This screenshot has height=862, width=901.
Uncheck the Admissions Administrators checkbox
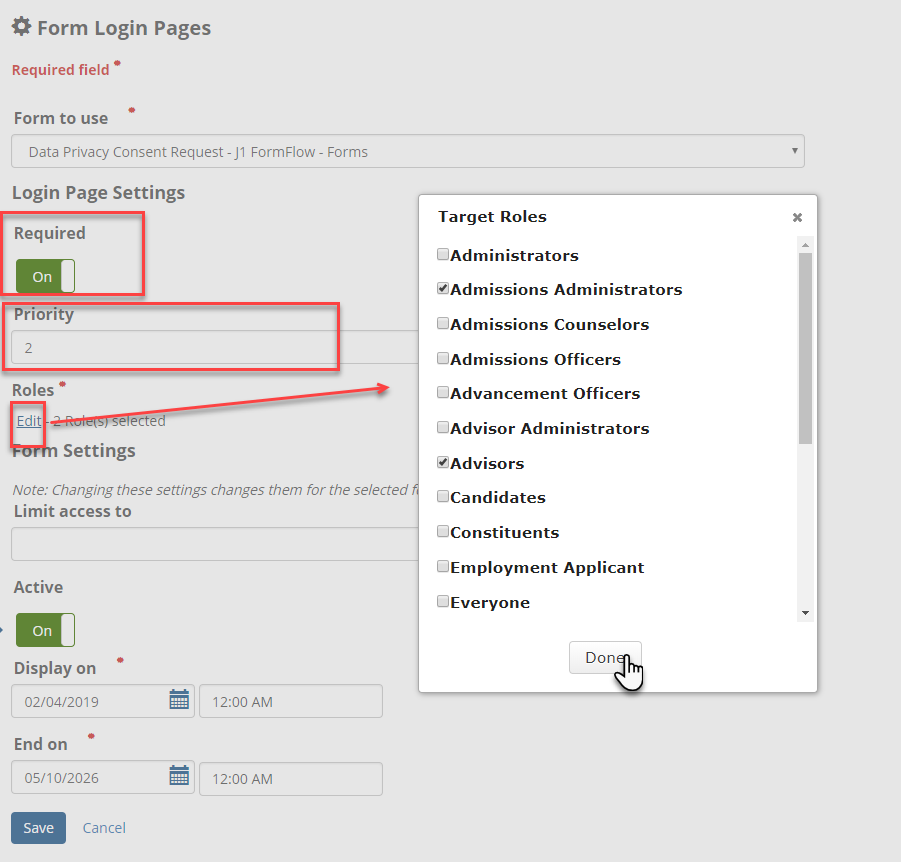(x=443, y=288)
